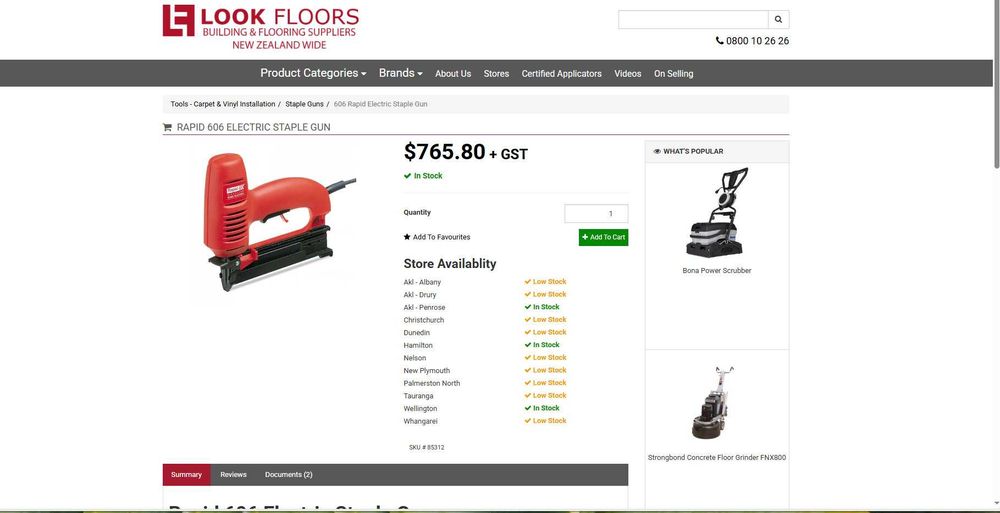Open the Reviews tab
The height and width of the screenshot is (513, 1000).
click(233, 475)
